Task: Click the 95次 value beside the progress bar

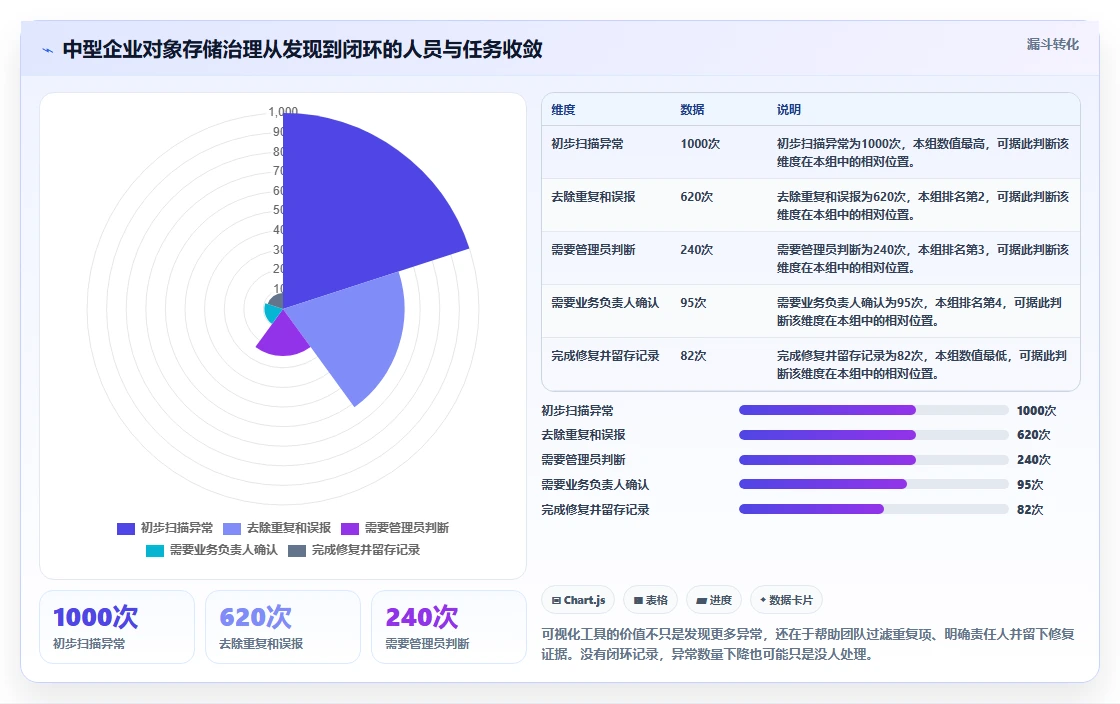Action: [1030, 485]
